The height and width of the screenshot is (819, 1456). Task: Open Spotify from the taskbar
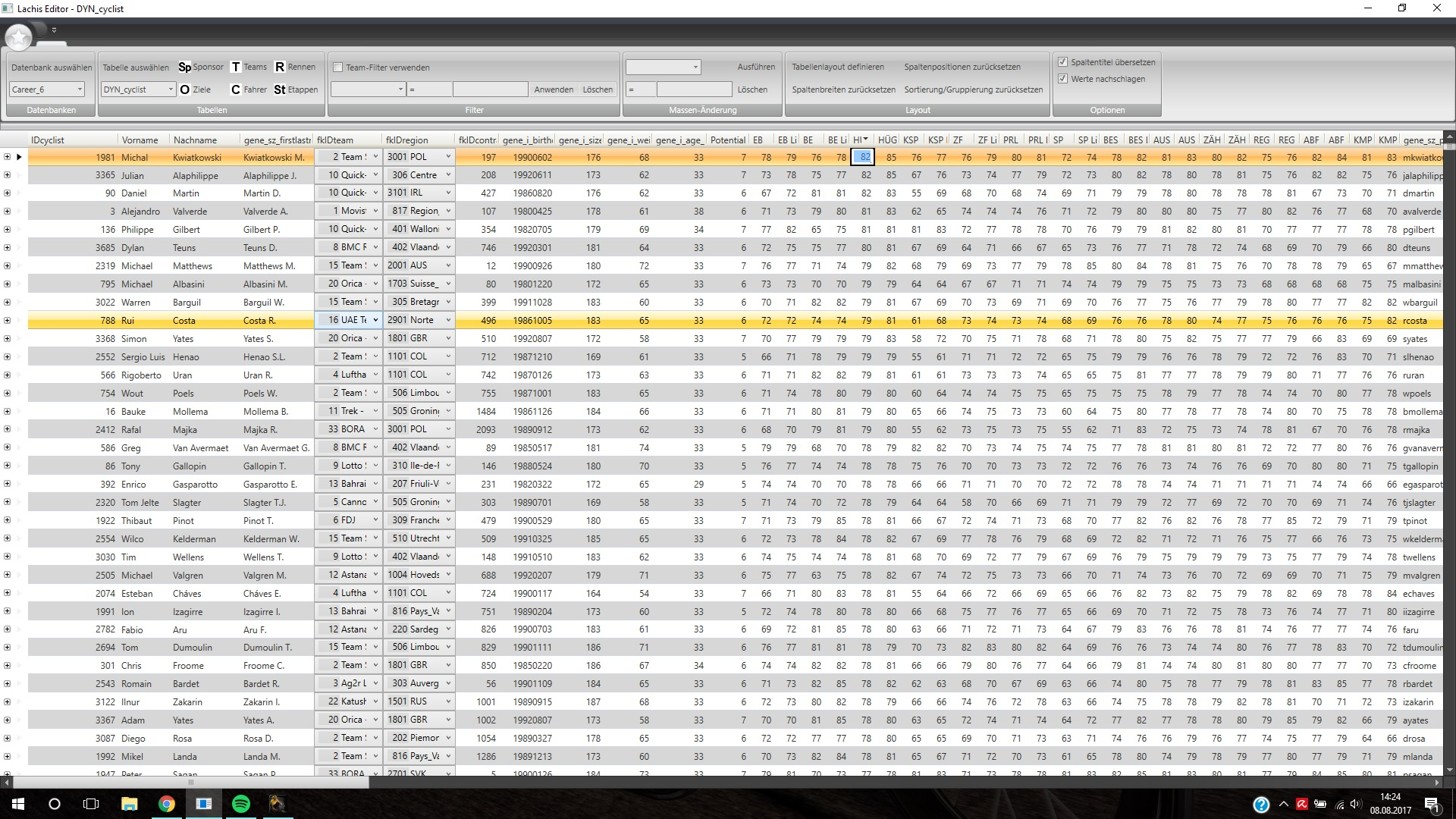(x=240, y=804)
